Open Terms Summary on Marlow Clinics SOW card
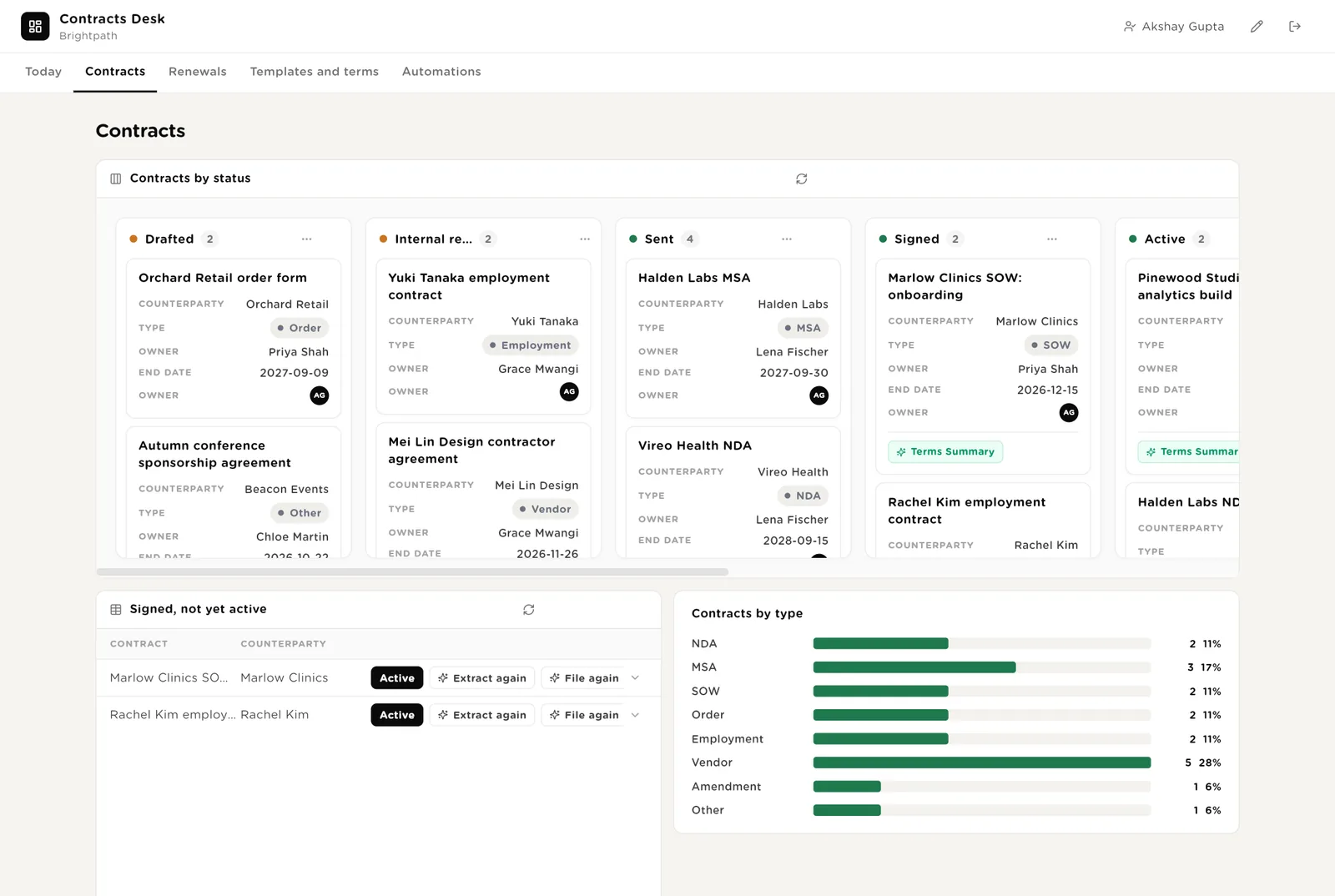This screenshot has height=896, width=1335. pyautogui.click(x=945, y=452)
